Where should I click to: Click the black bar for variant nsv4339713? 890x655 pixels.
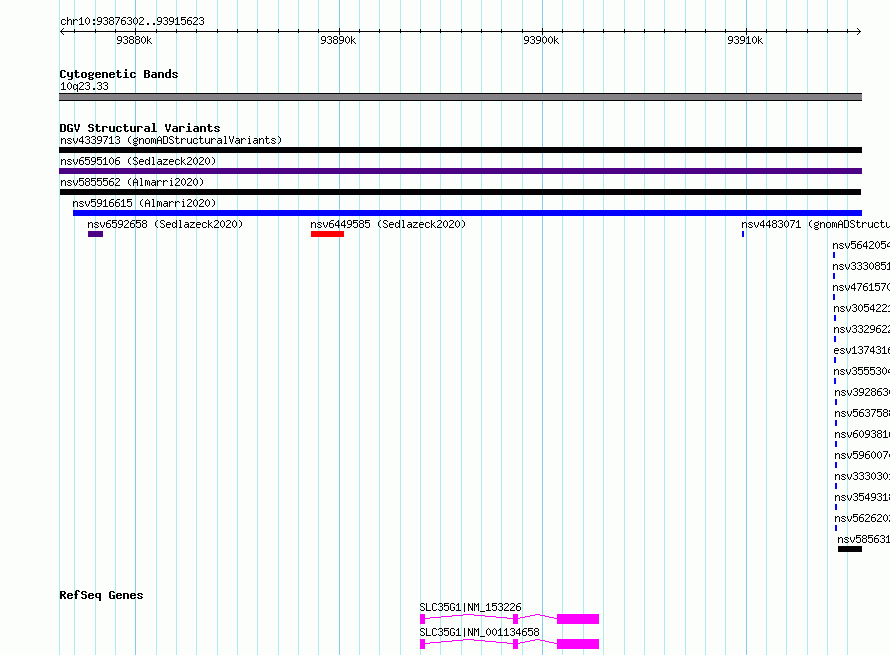point(460,150)
